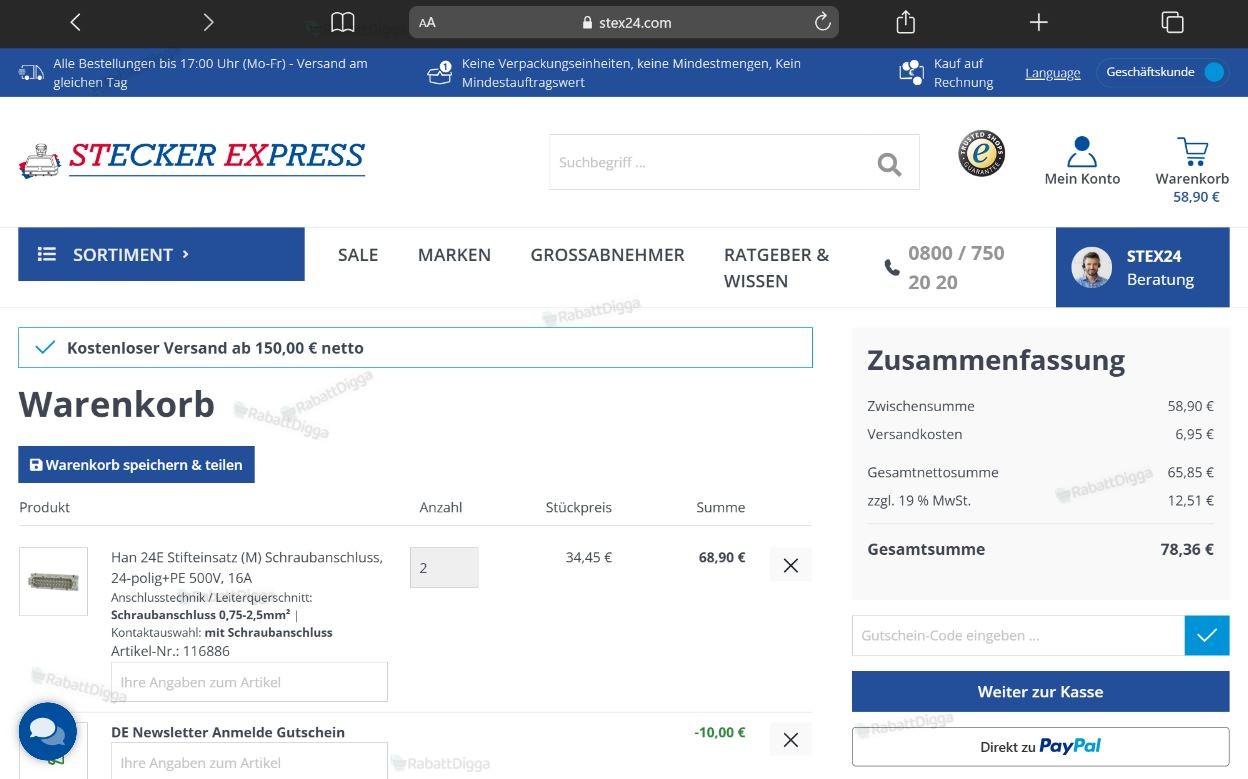1248x779 pixels.
Task: Pay with Direkt zu PayPal button
Action: (x=1040, y=746)
